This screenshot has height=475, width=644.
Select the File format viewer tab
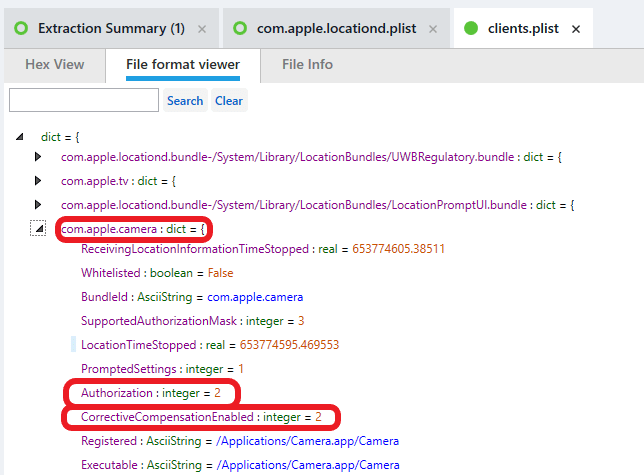tap(182, 65)
